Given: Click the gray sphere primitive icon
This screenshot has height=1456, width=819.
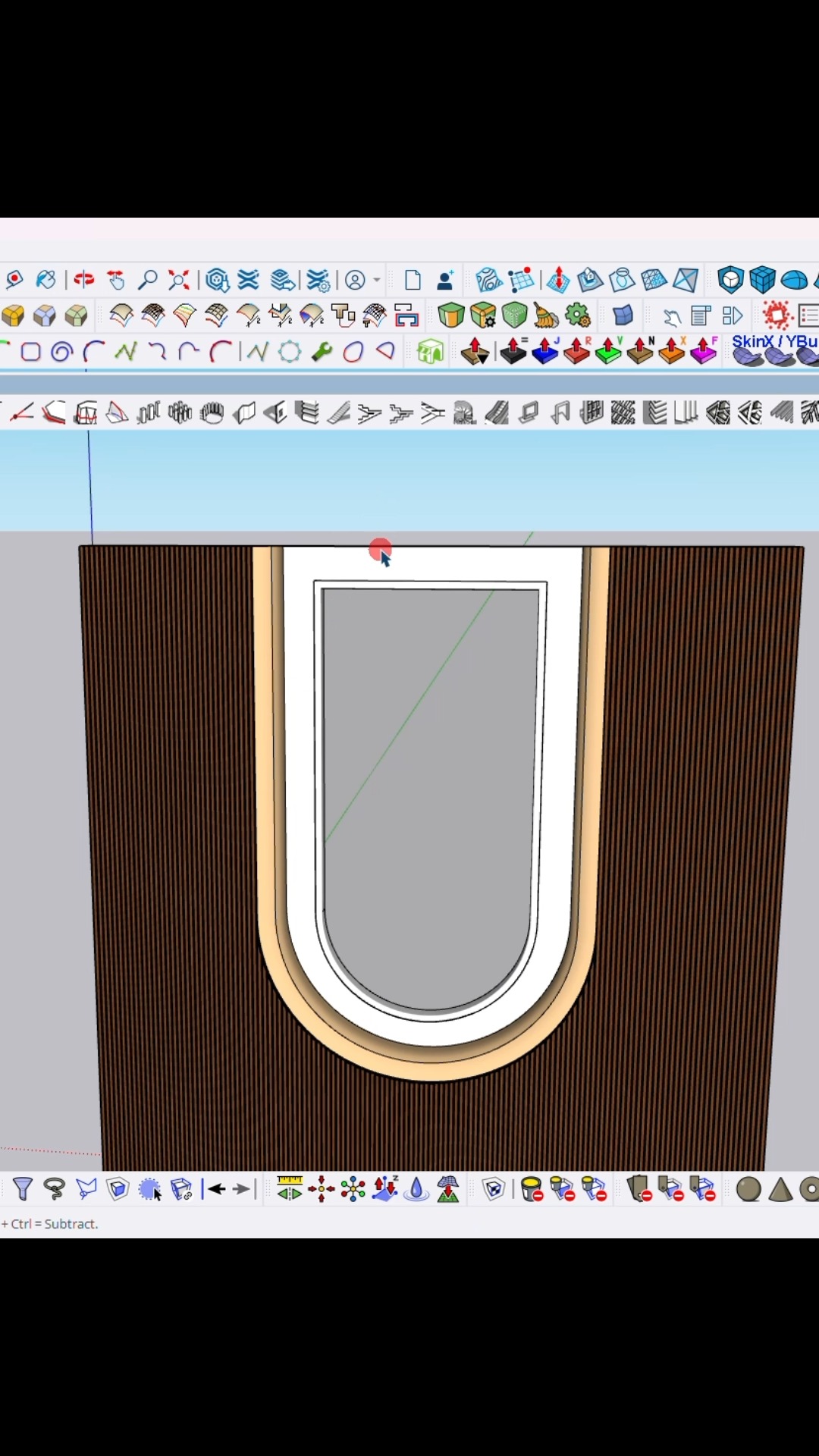Looking at the screenshot, I should pyautogui.click(x=748, y=1189).
